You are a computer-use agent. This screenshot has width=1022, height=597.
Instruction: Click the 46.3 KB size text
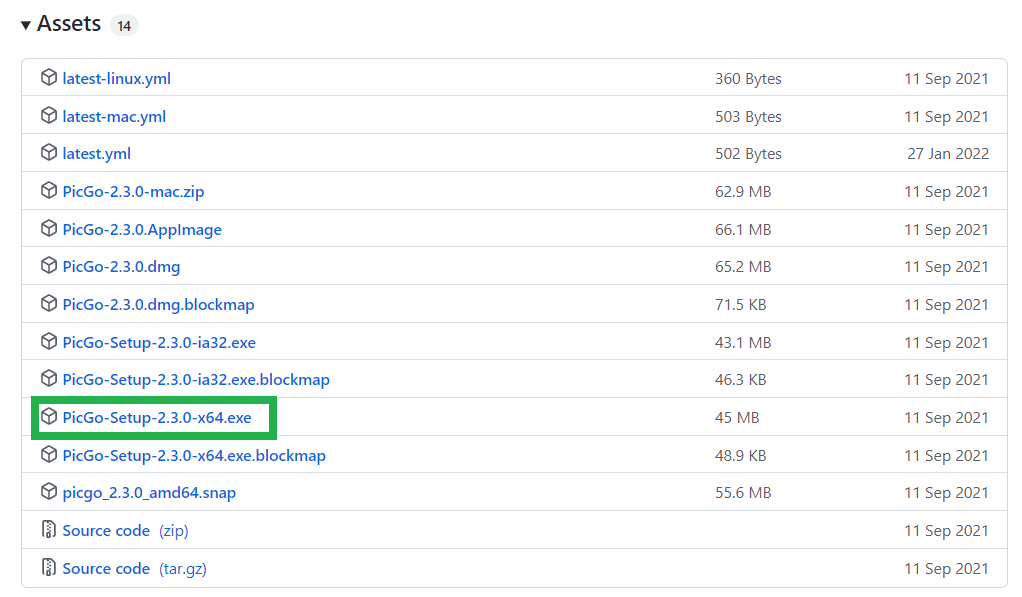(x=740, y=379)
